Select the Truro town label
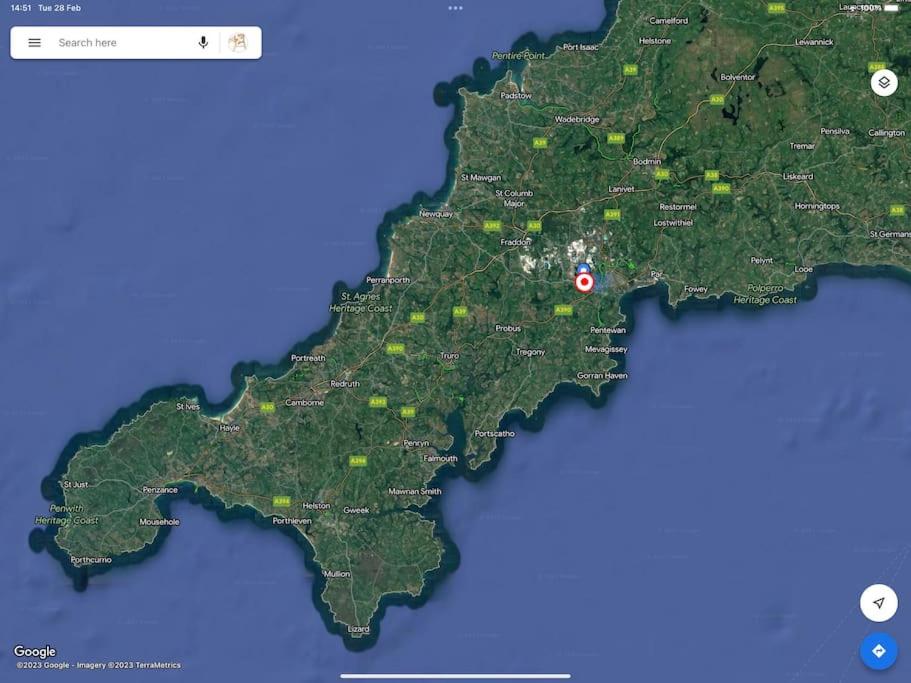The image size is (911, 683). [449, 355]
